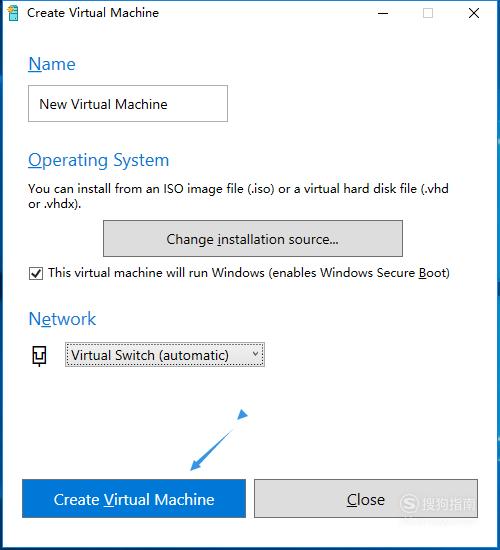
Task: Click the ISO image file description text
Action: click(x=238, y=196)
